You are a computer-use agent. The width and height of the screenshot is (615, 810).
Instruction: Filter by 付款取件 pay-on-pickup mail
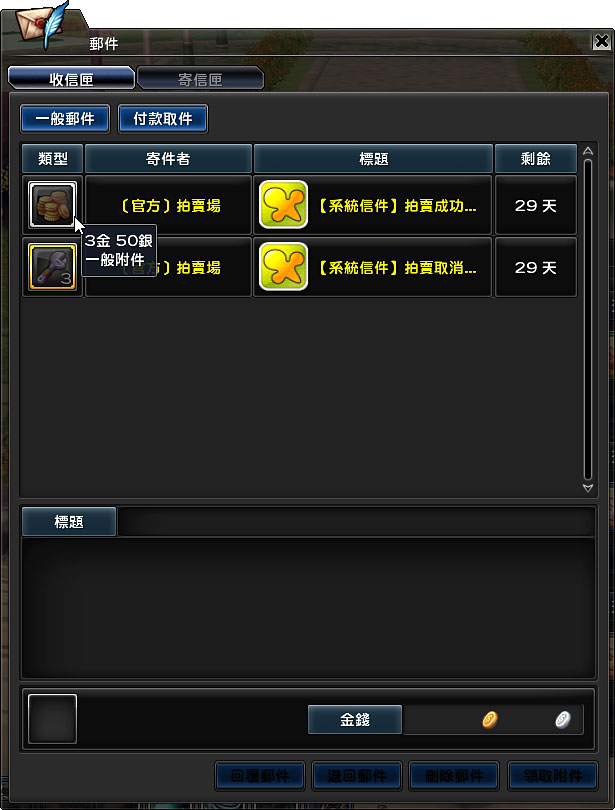(x=163, y=119)
